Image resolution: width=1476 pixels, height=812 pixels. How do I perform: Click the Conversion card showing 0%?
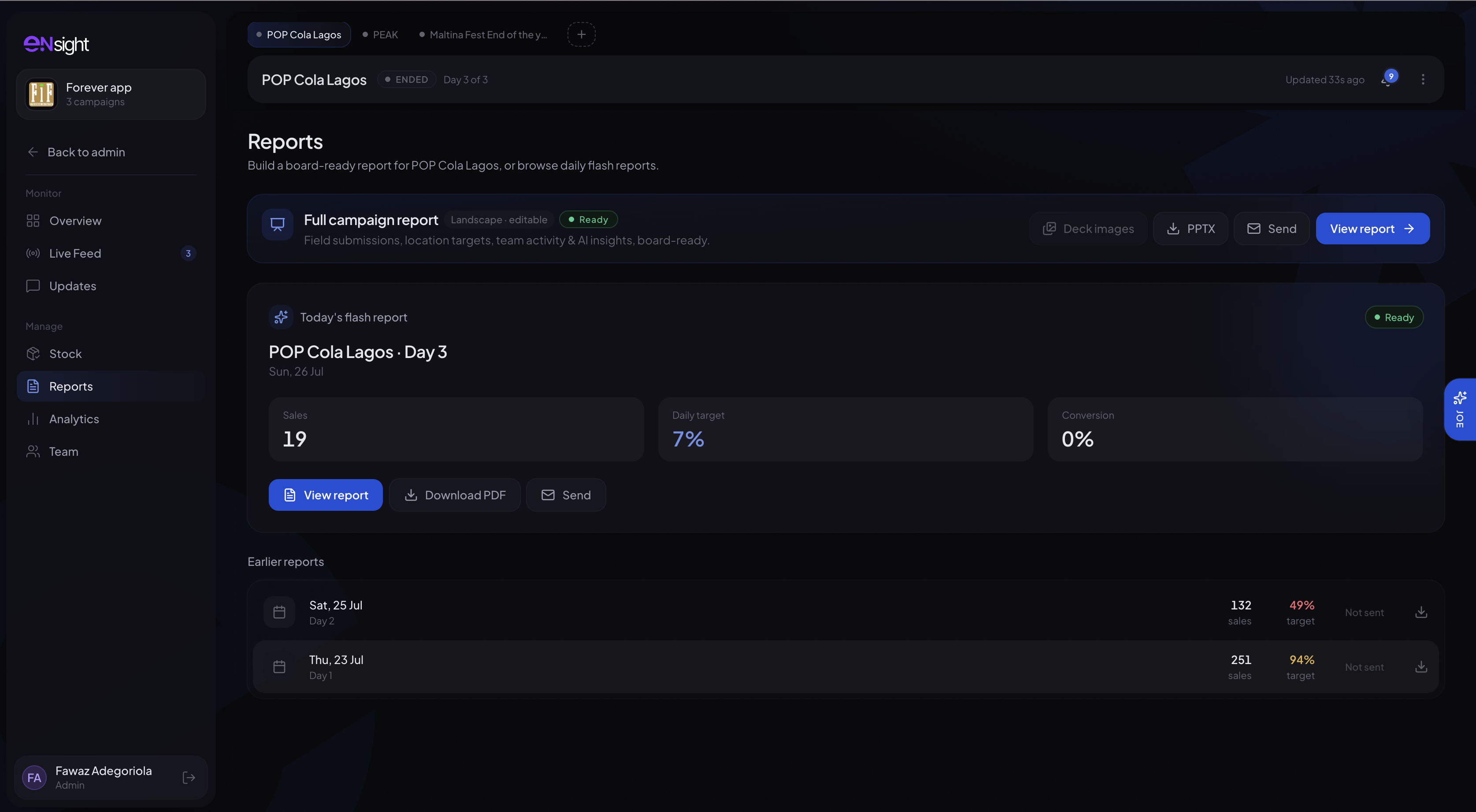(x=1235, y=429)
